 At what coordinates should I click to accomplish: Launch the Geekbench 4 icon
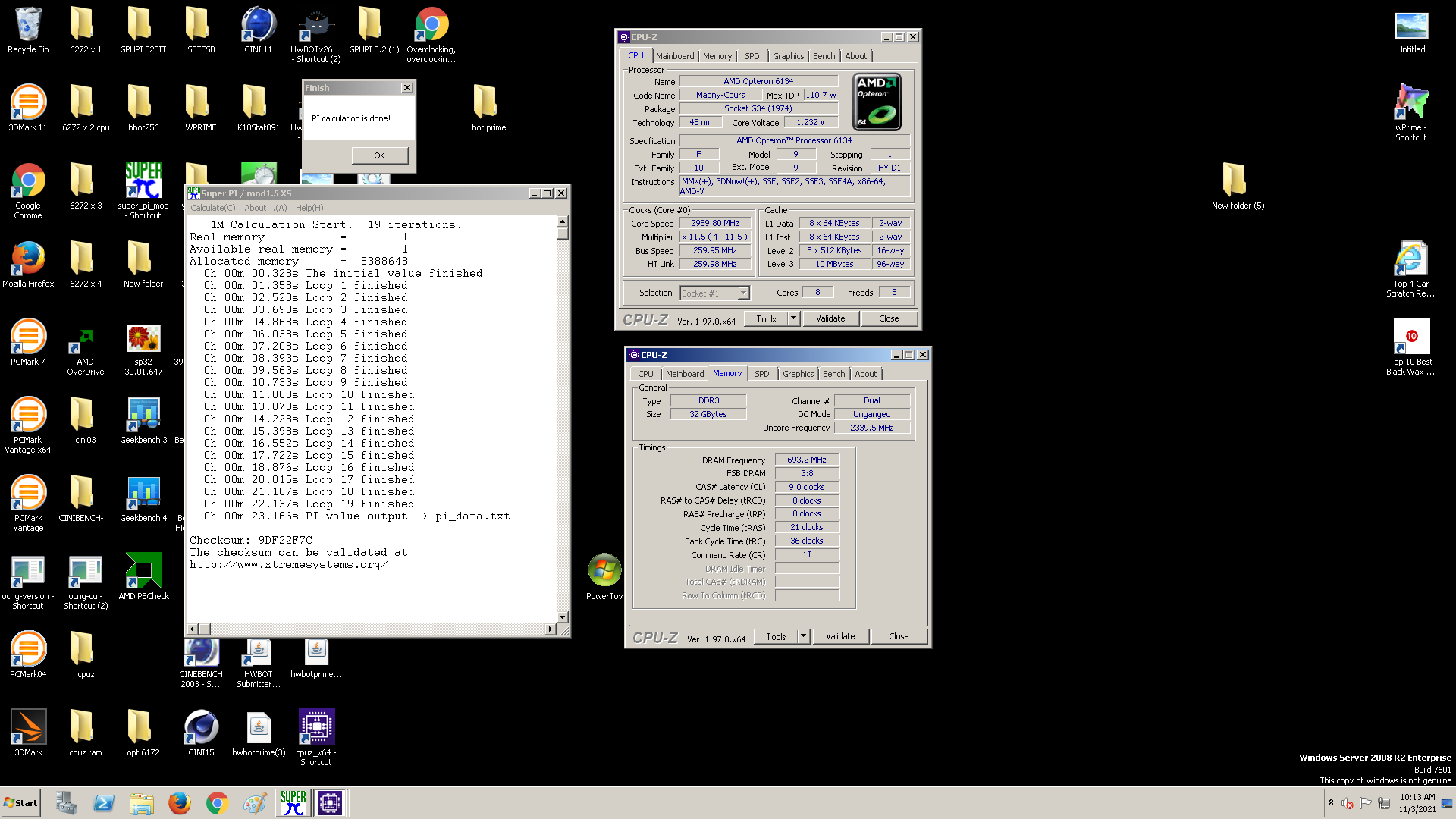(143, 499)
